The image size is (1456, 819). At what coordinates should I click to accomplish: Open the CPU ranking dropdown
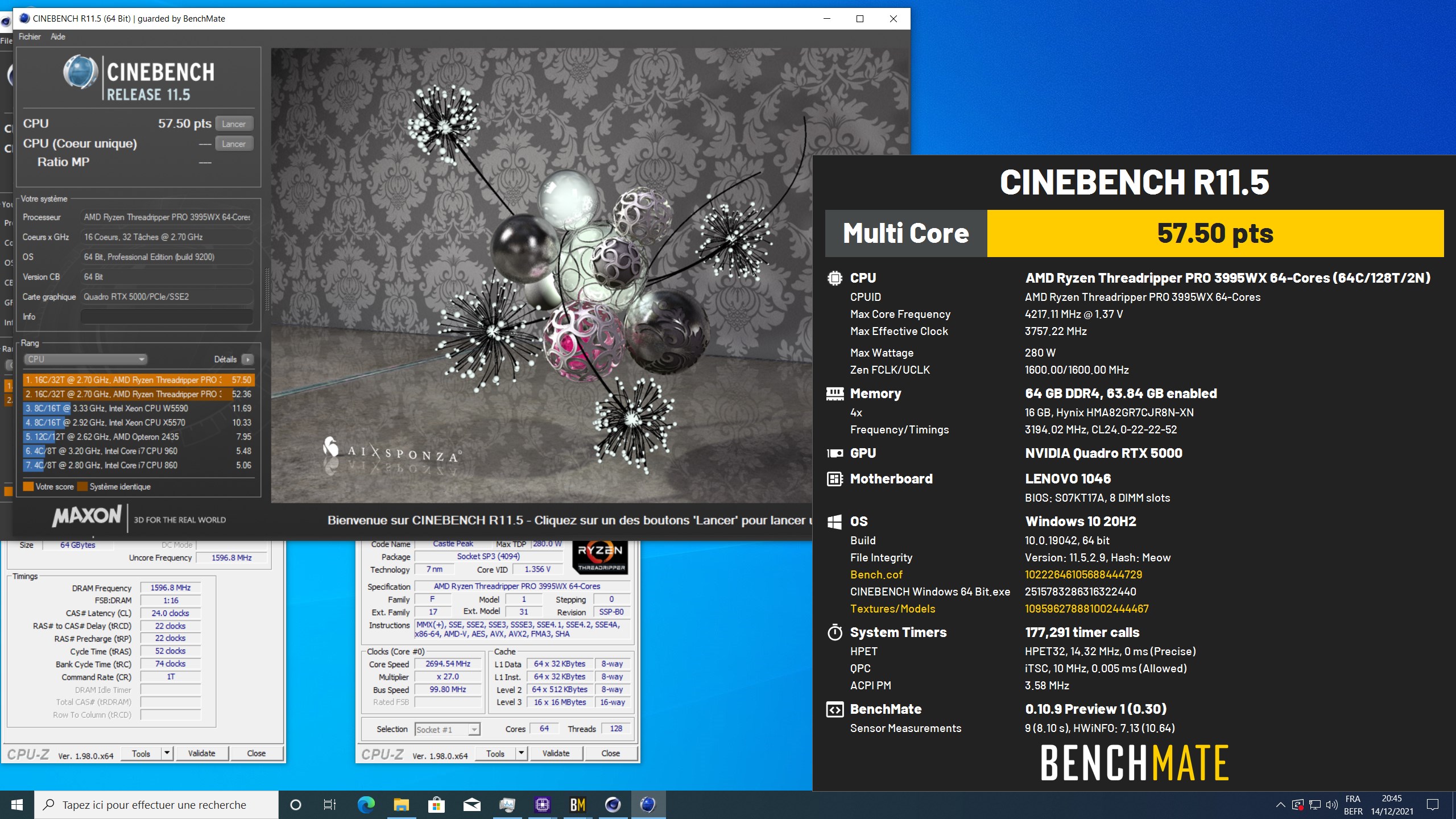click(x=85, y=359)
